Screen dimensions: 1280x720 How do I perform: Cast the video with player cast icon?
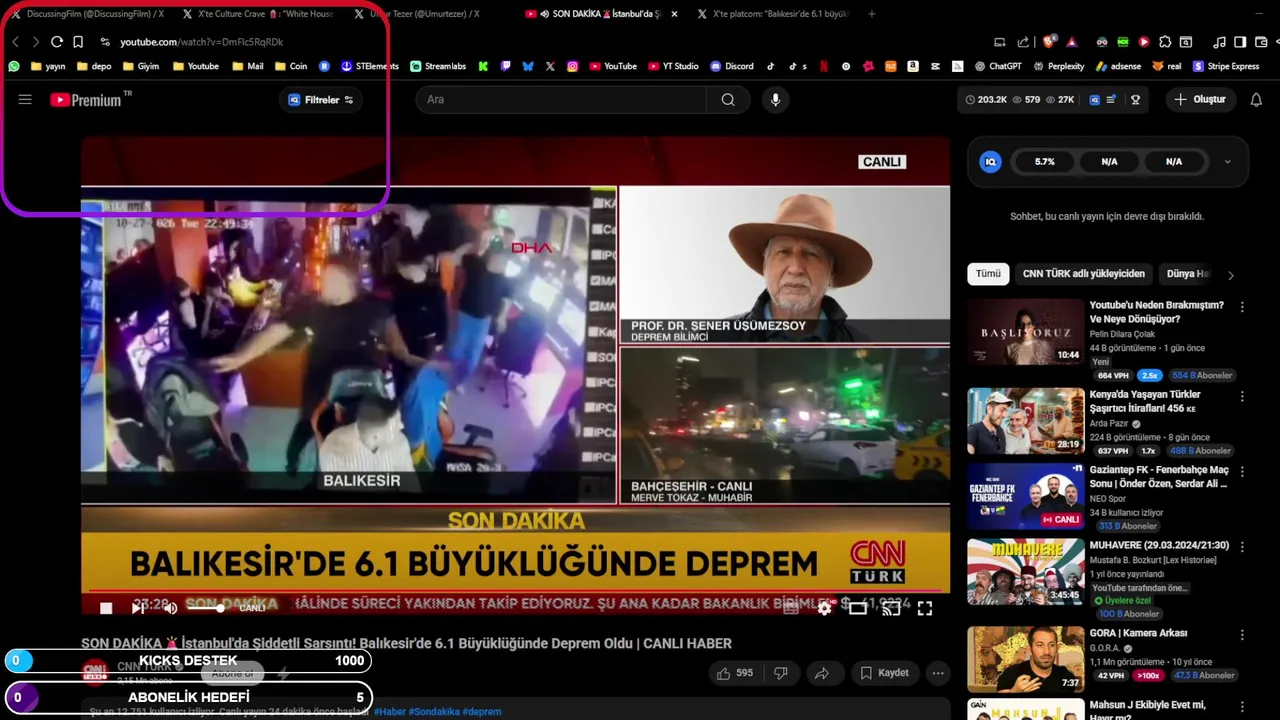pos(891,608)
